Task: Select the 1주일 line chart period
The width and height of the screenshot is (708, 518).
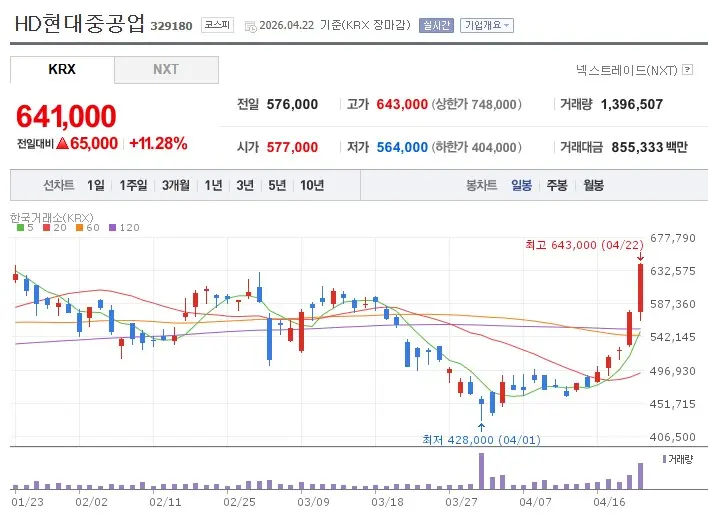Action: (x=133, y=185)
